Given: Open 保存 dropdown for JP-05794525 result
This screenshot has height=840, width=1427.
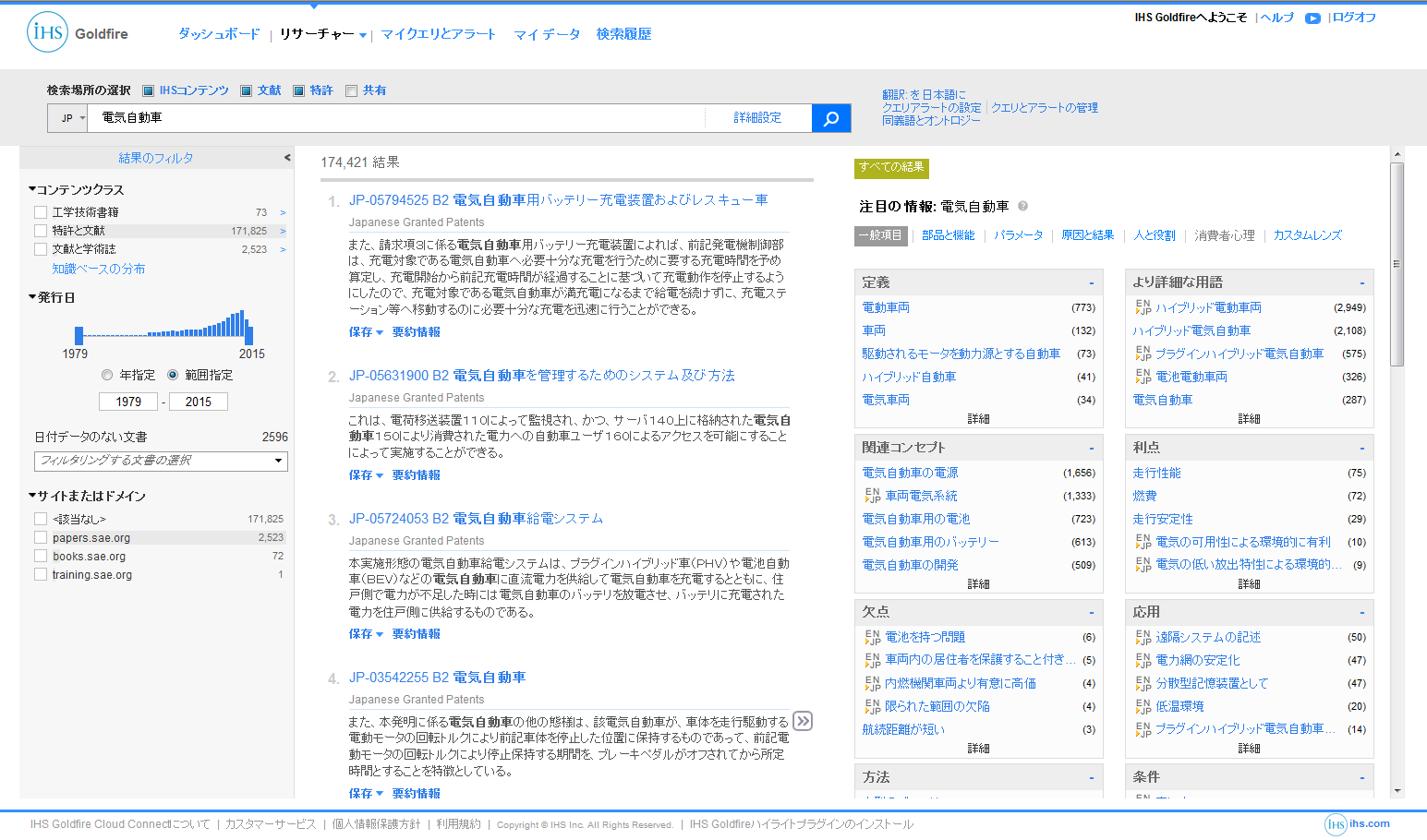Looking at the screenshot, I should (366, 332).
